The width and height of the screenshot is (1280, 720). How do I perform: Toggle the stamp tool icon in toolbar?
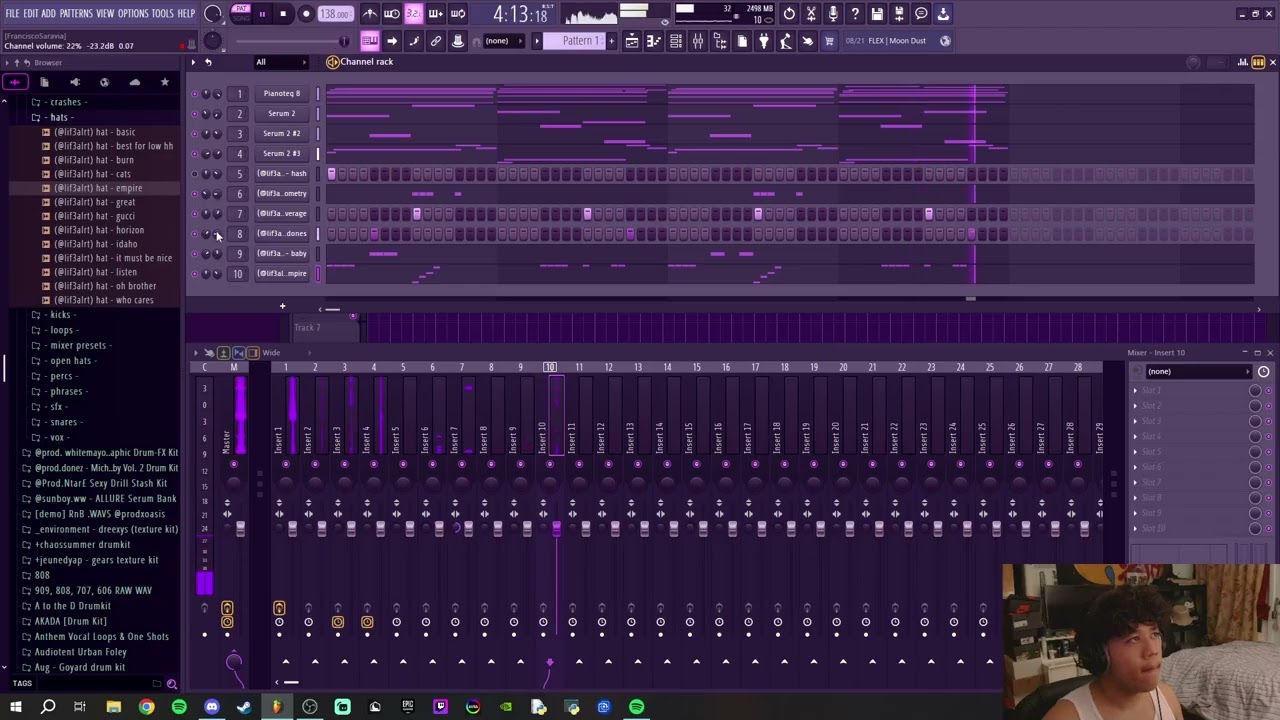click(458, 41)
